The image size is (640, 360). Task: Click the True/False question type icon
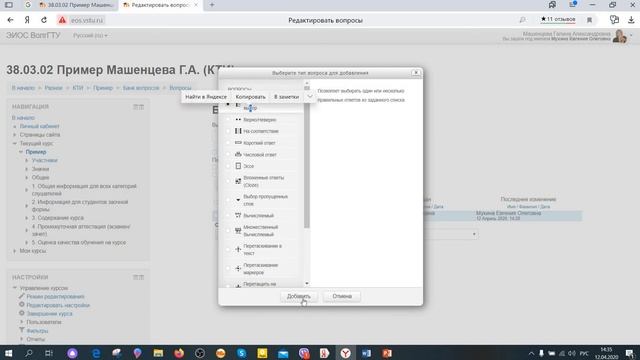tap(238, 120)
